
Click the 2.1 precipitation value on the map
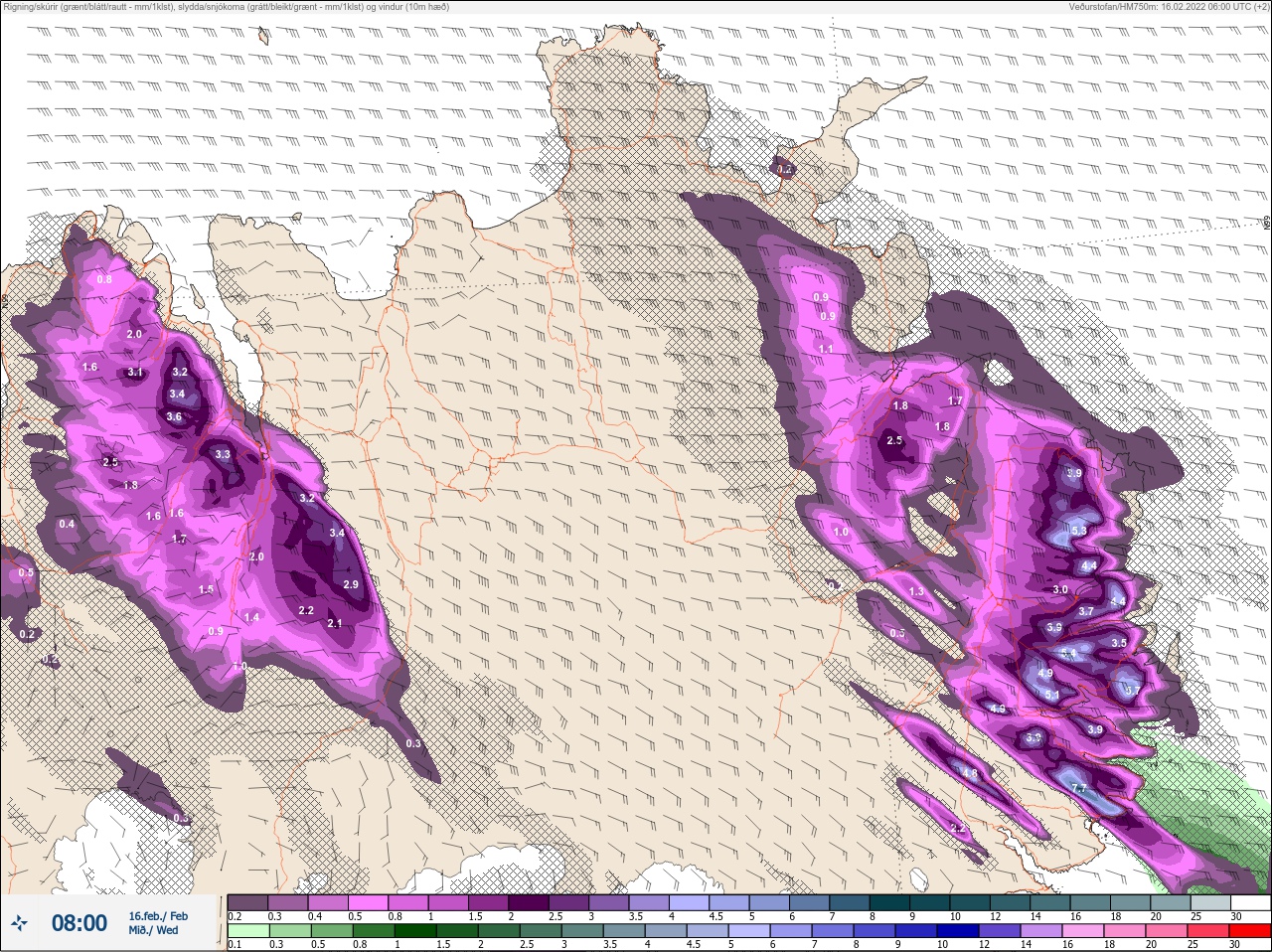pyautogui.click(x=335, y=623)
